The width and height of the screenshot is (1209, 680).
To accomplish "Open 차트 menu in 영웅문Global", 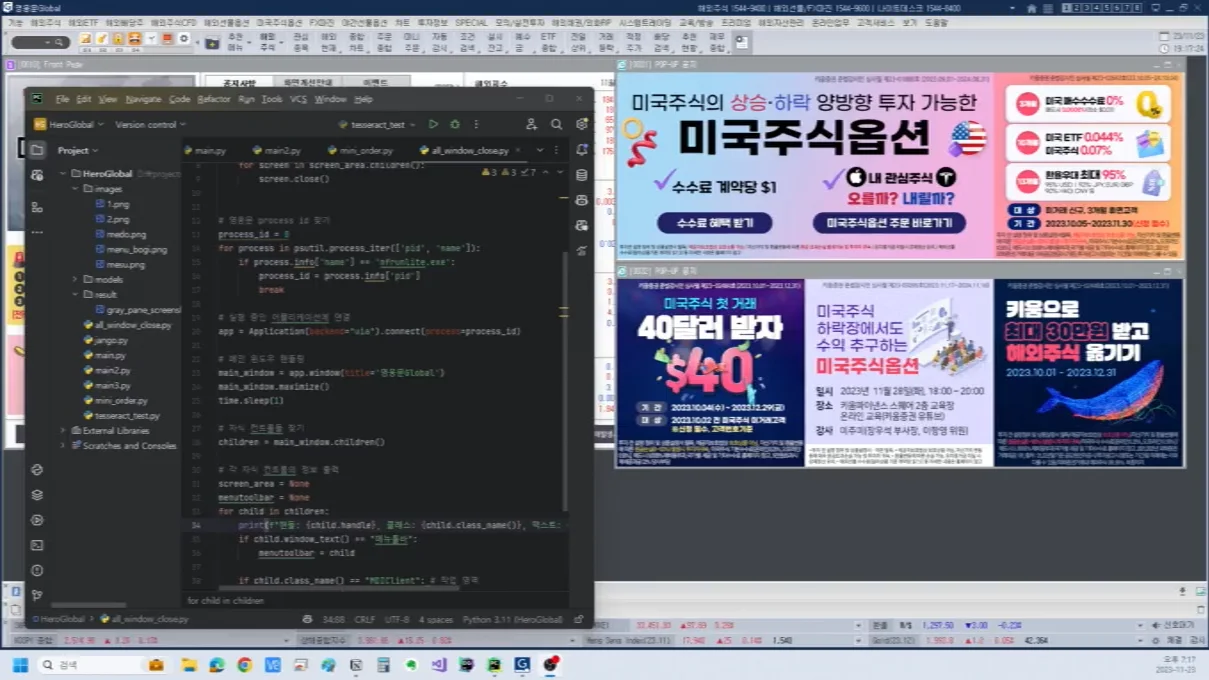I will [402, 21].
